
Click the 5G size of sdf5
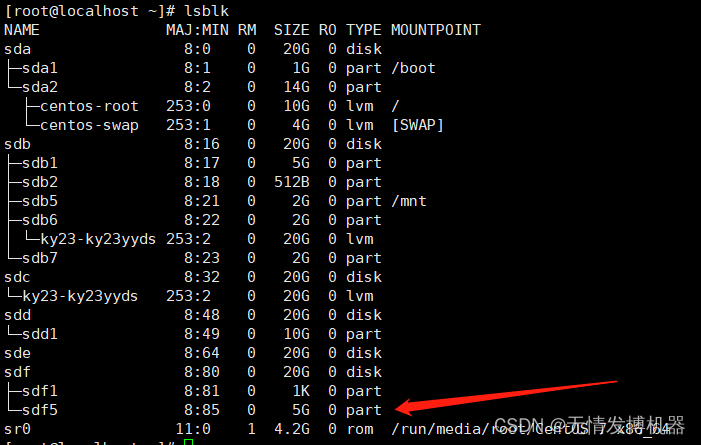301,410
